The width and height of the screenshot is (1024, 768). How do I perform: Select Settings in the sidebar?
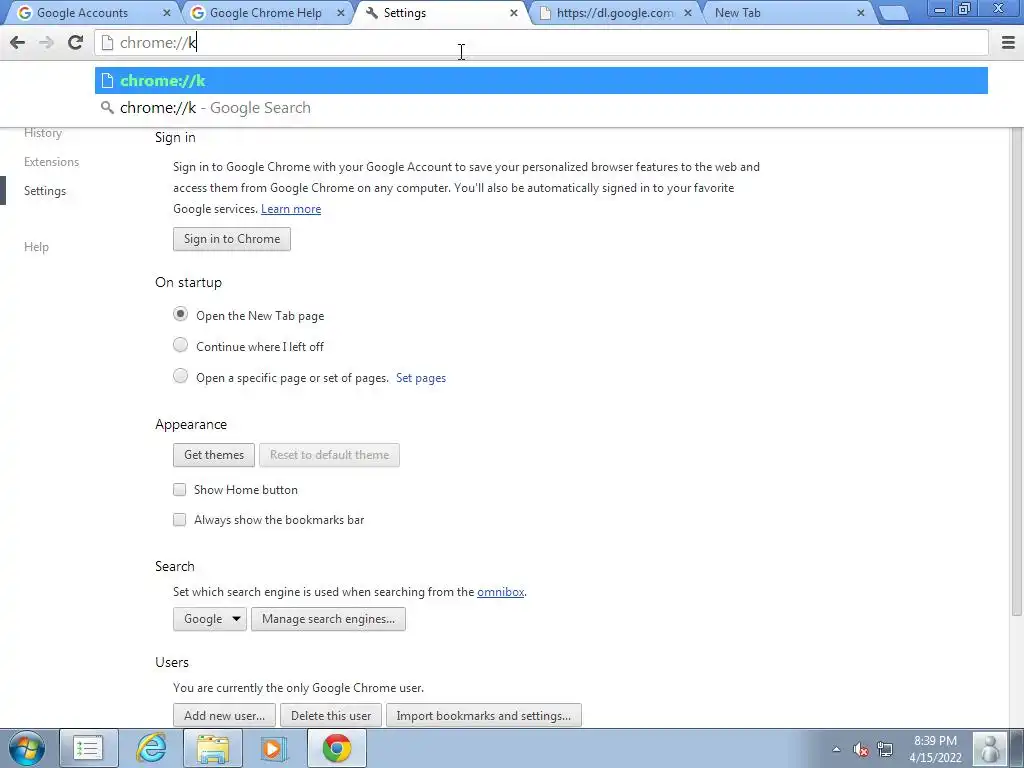(x=45, y=191)
